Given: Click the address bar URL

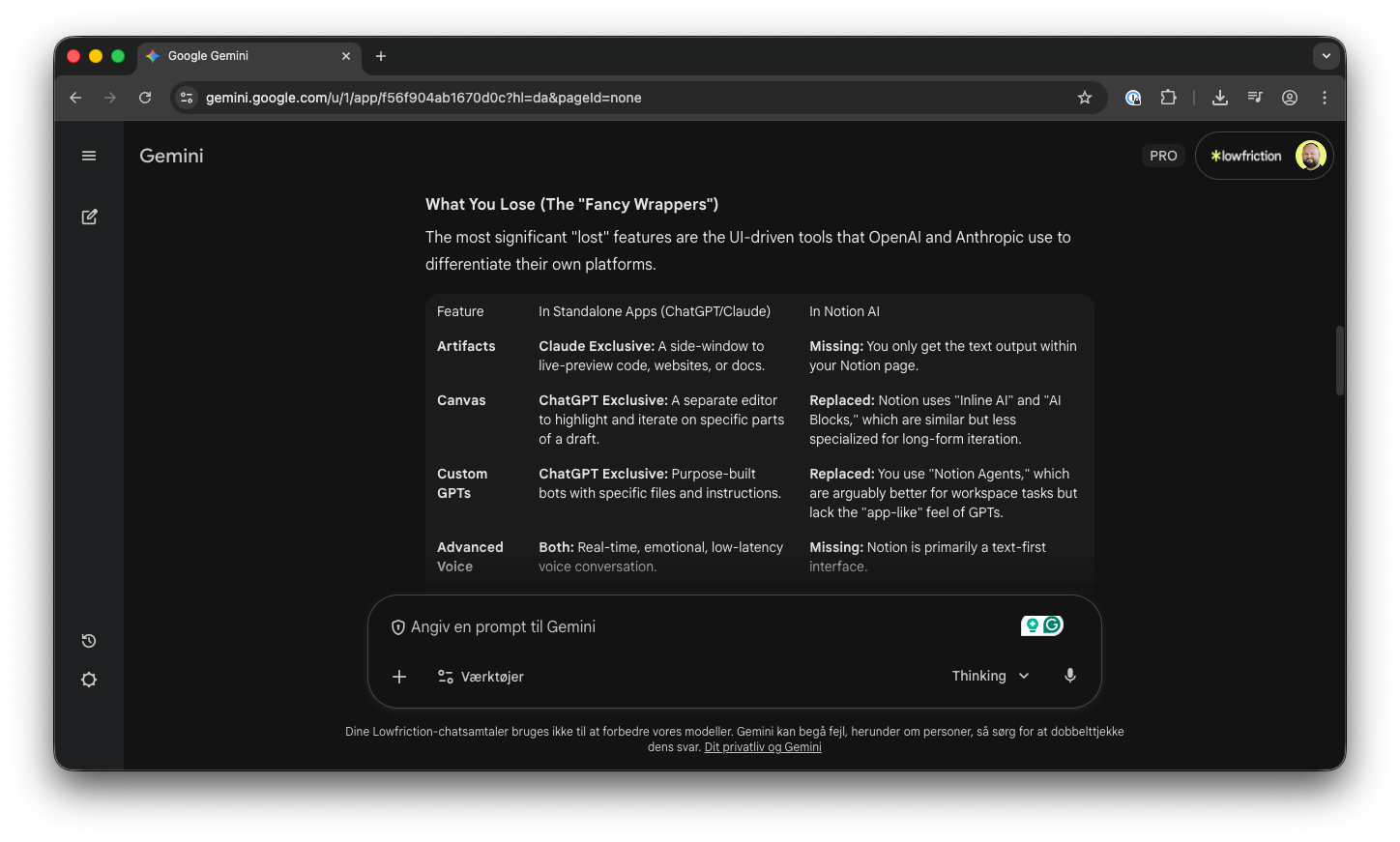Looking at the screenshot, I should pyautogui.click(x=423, y=98).
